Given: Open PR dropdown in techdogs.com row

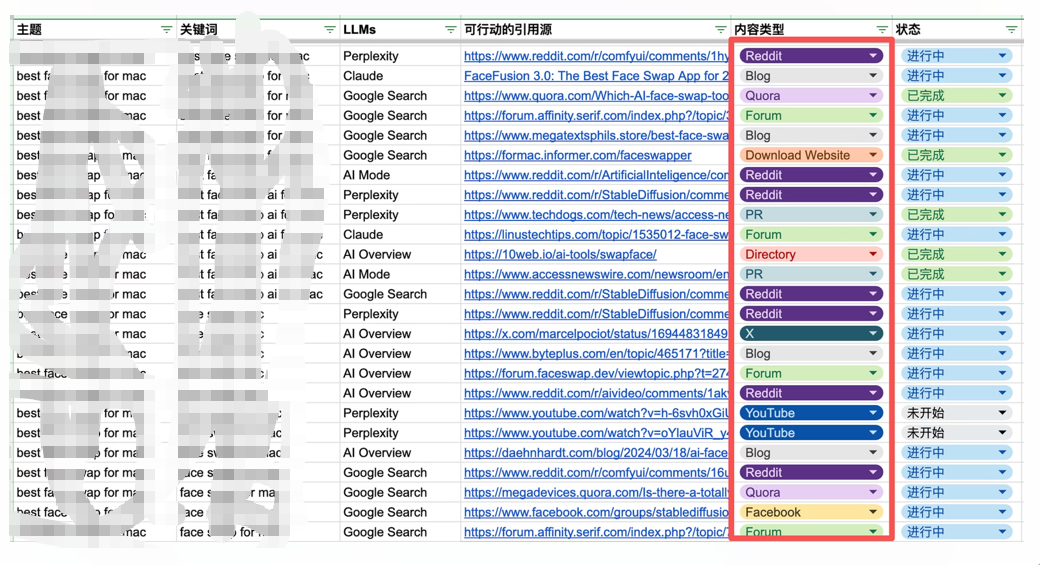Looking at the screenshot, I should [811, 215].
